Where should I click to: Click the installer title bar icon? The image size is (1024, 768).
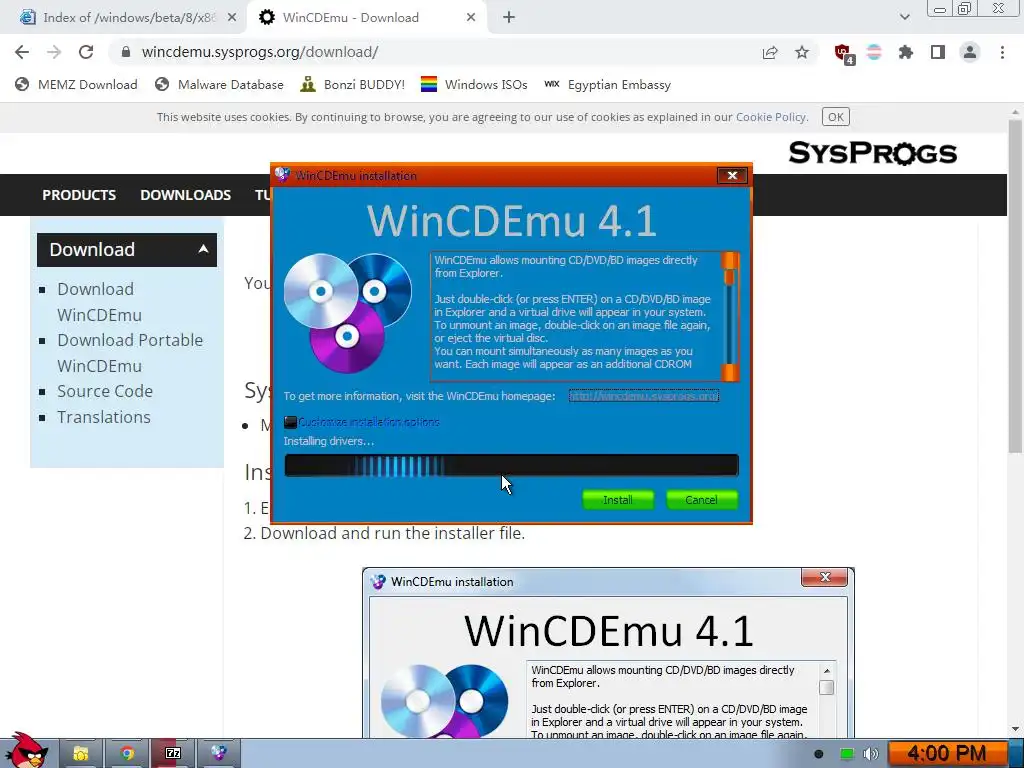tap(281, 175)
